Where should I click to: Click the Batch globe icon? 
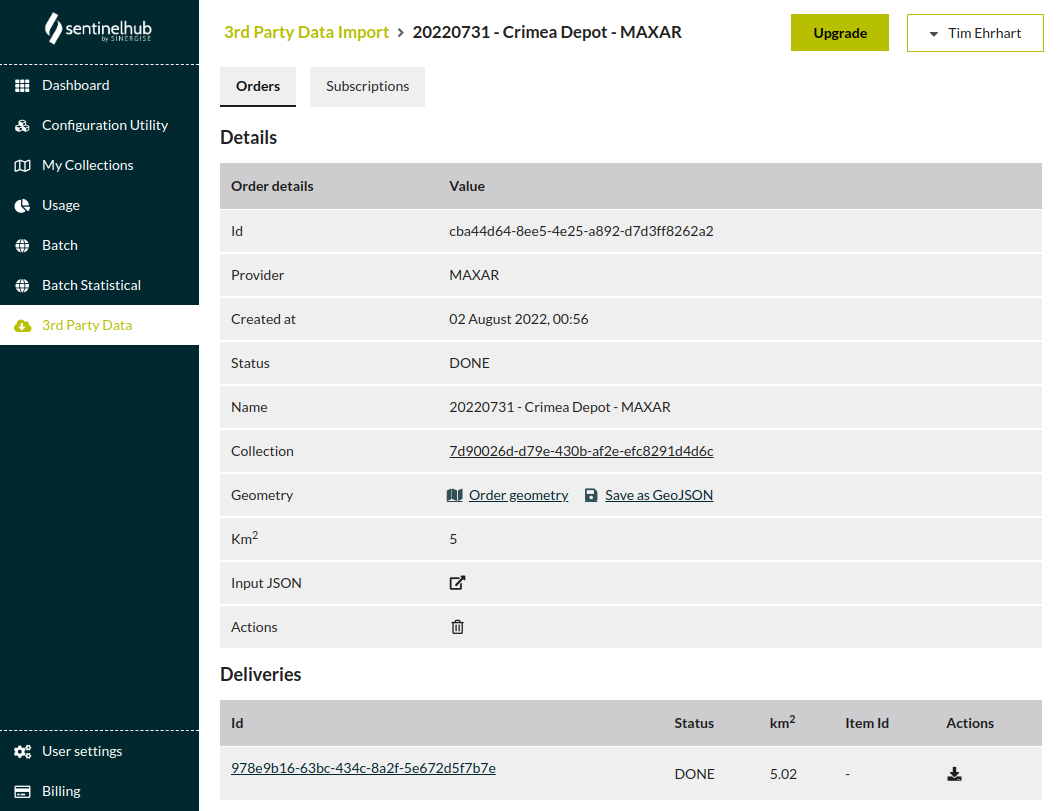pos(22,245)
